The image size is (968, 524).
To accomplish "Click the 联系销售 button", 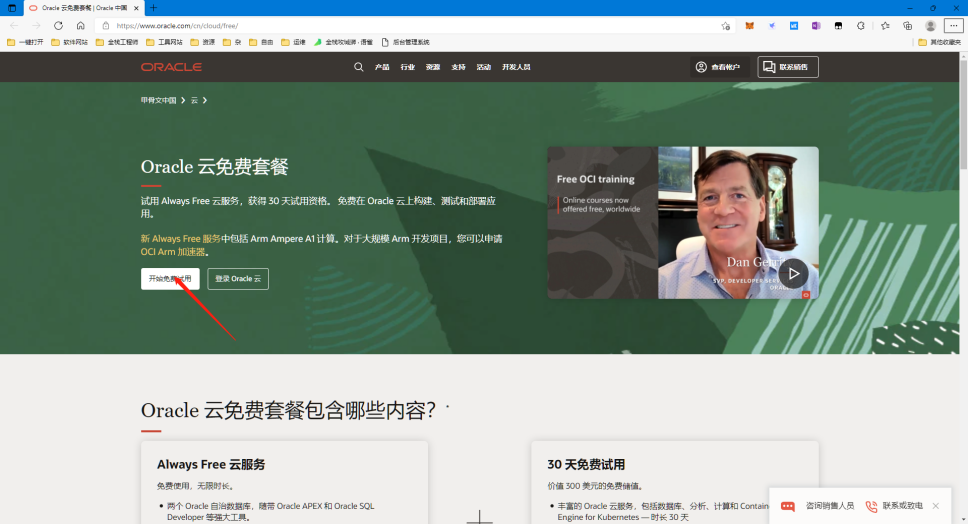I will point(788,67).
